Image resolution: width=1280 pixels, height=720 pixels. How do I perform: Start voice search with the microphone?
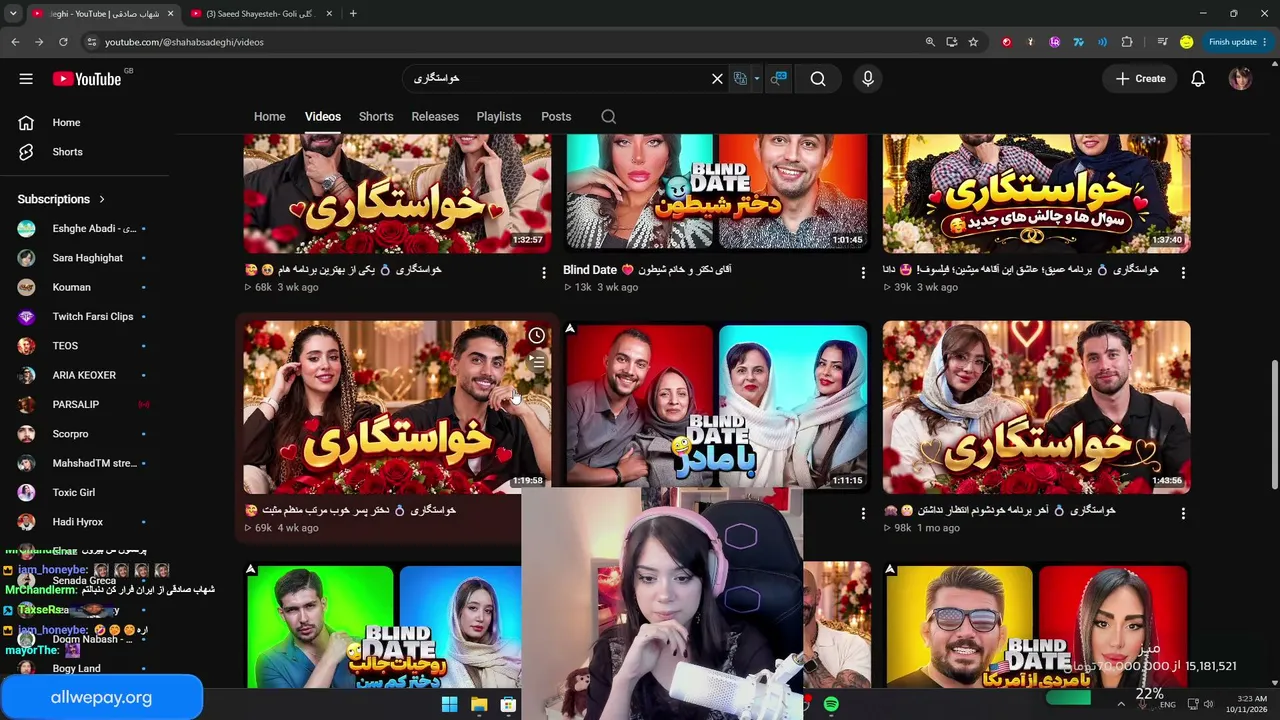coord(868,79)
